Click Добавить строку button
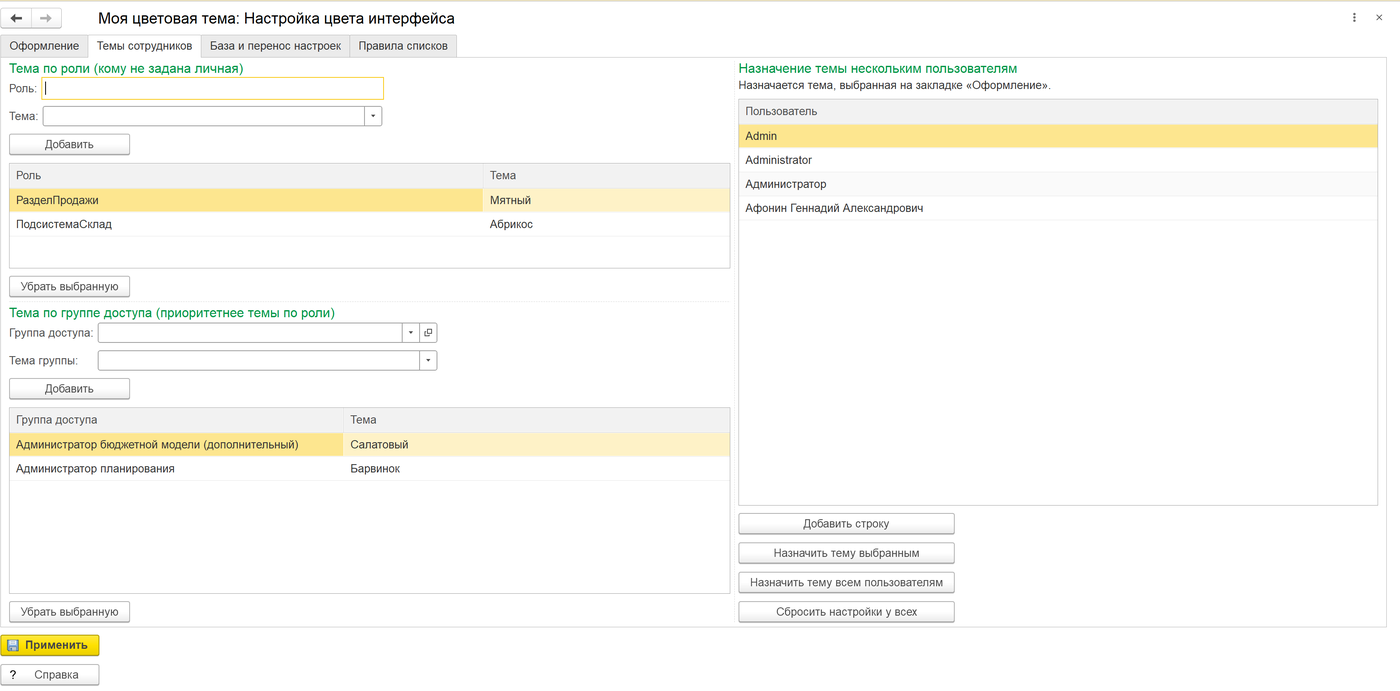 [x=846, y=524]
